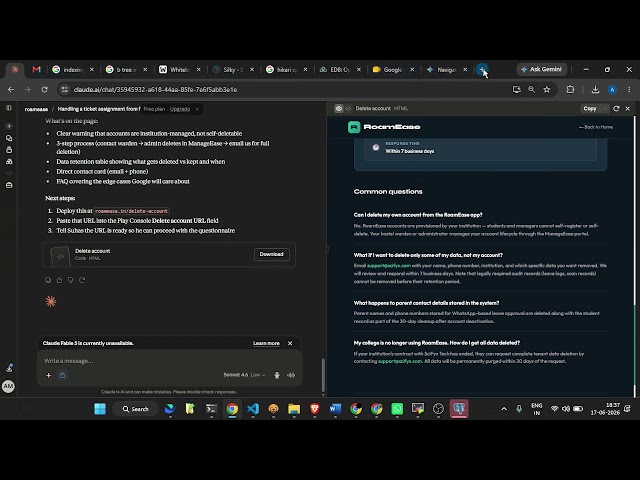Open the Chrome downloads icon
The height and width of the screenshot is (480, 640).
tap(595, 89)
